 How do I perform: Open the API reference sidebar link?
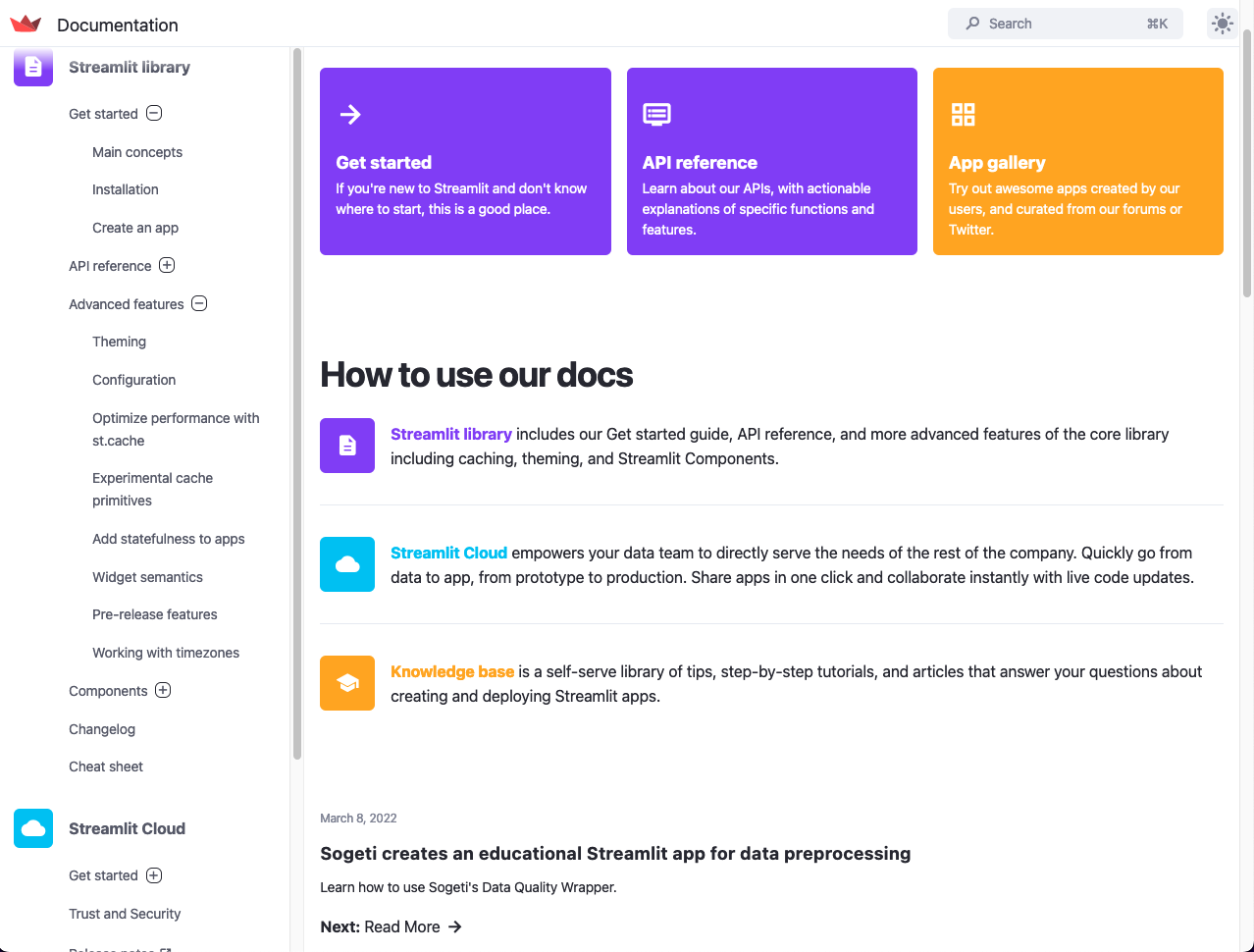pyautogui.click(x=110, y=266)
